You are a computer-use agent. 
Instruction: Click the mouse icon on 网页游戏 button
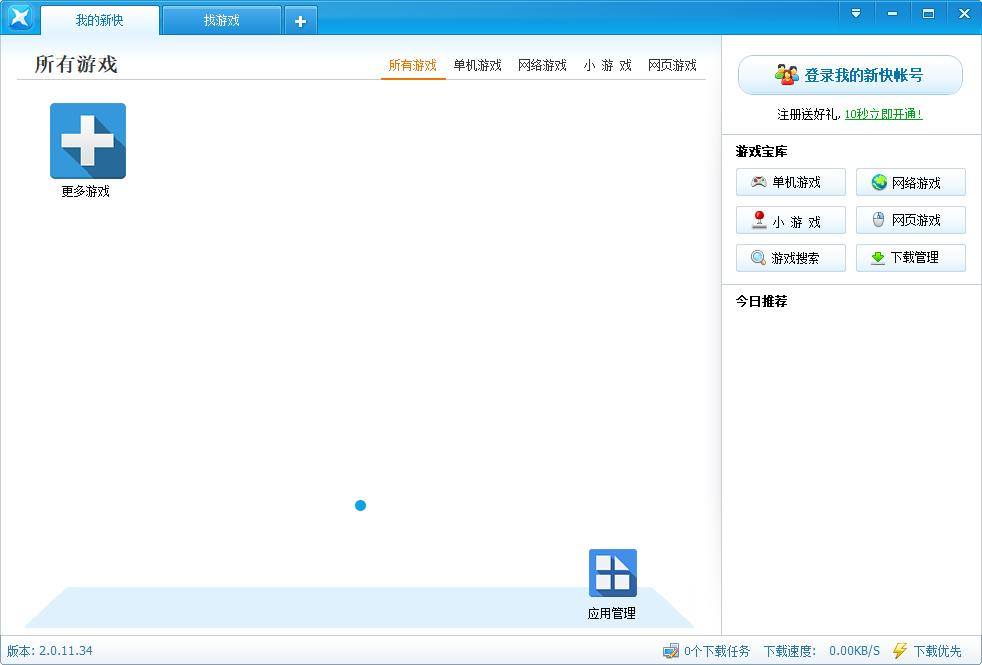(x=880, y=220)
